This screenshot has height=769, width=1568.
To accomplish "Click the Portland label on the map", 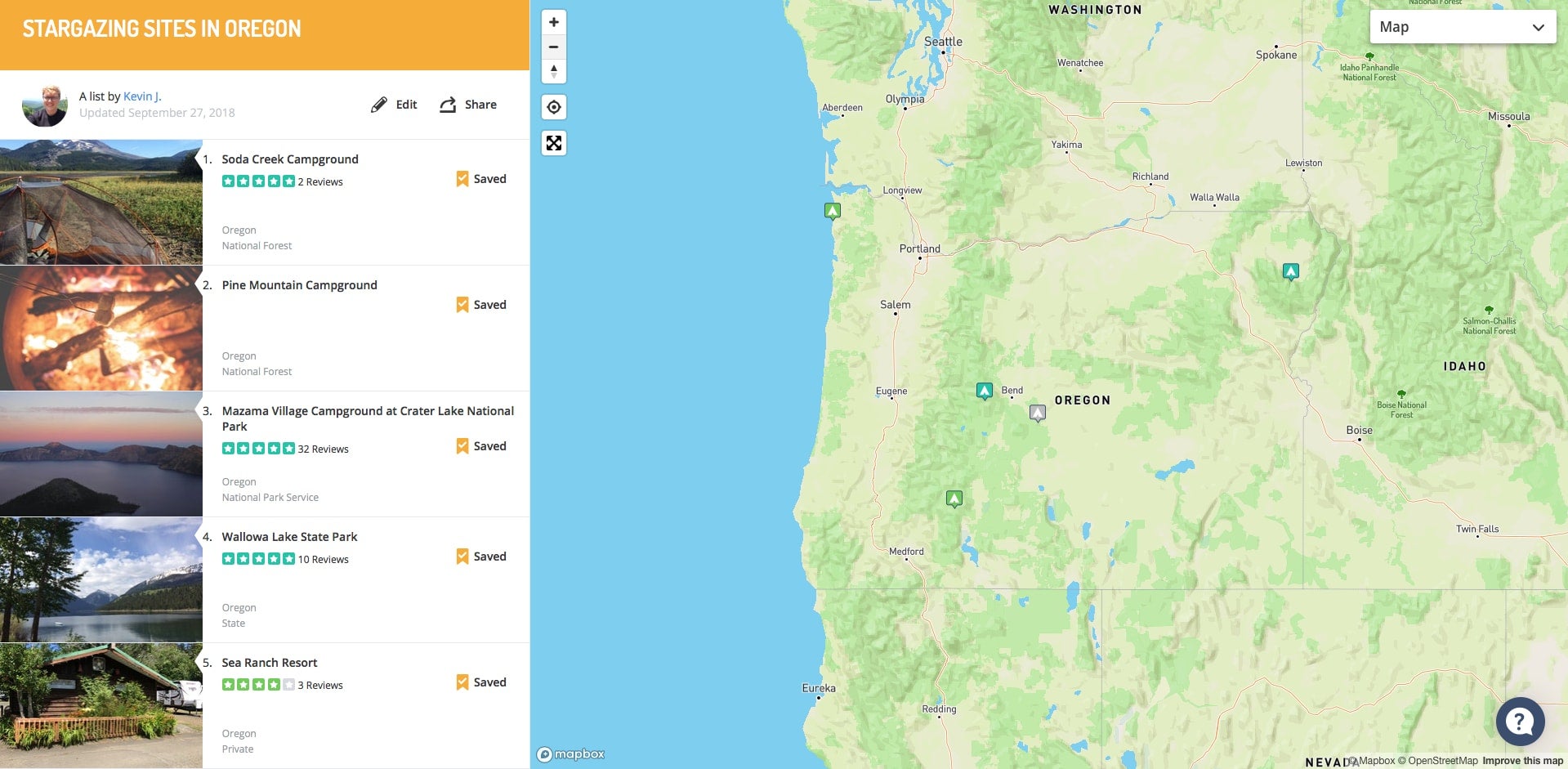I will 920,248.
